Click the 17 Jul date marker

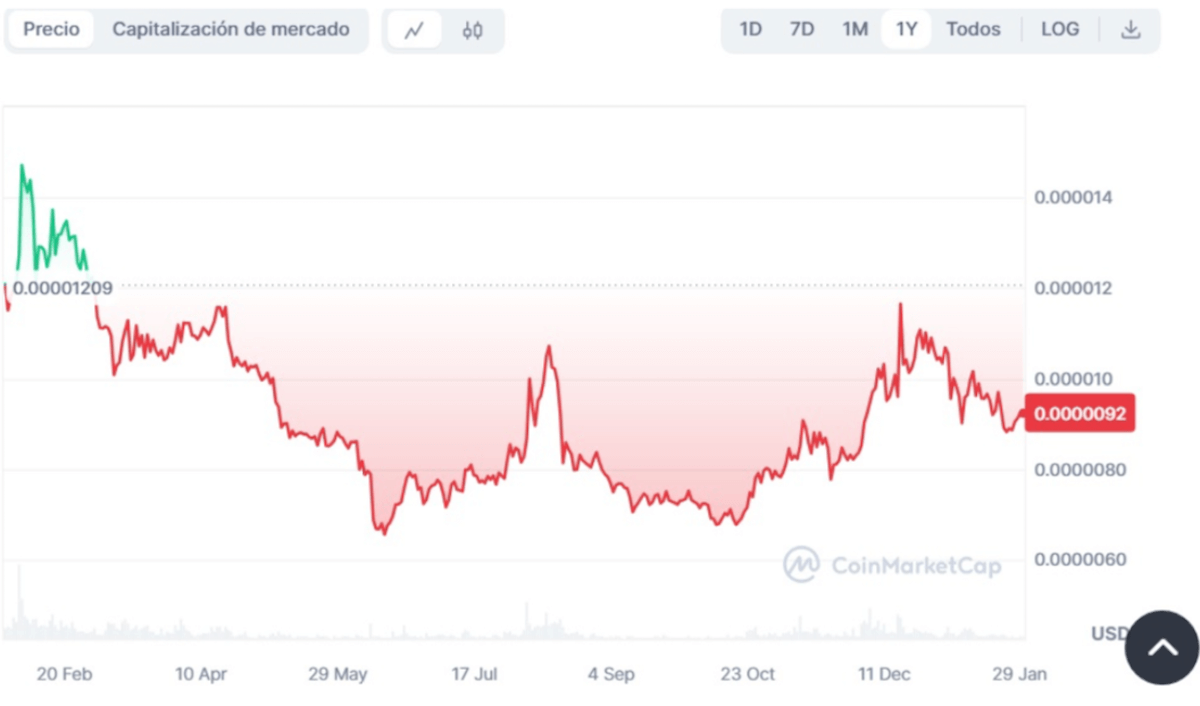point(474,674)
